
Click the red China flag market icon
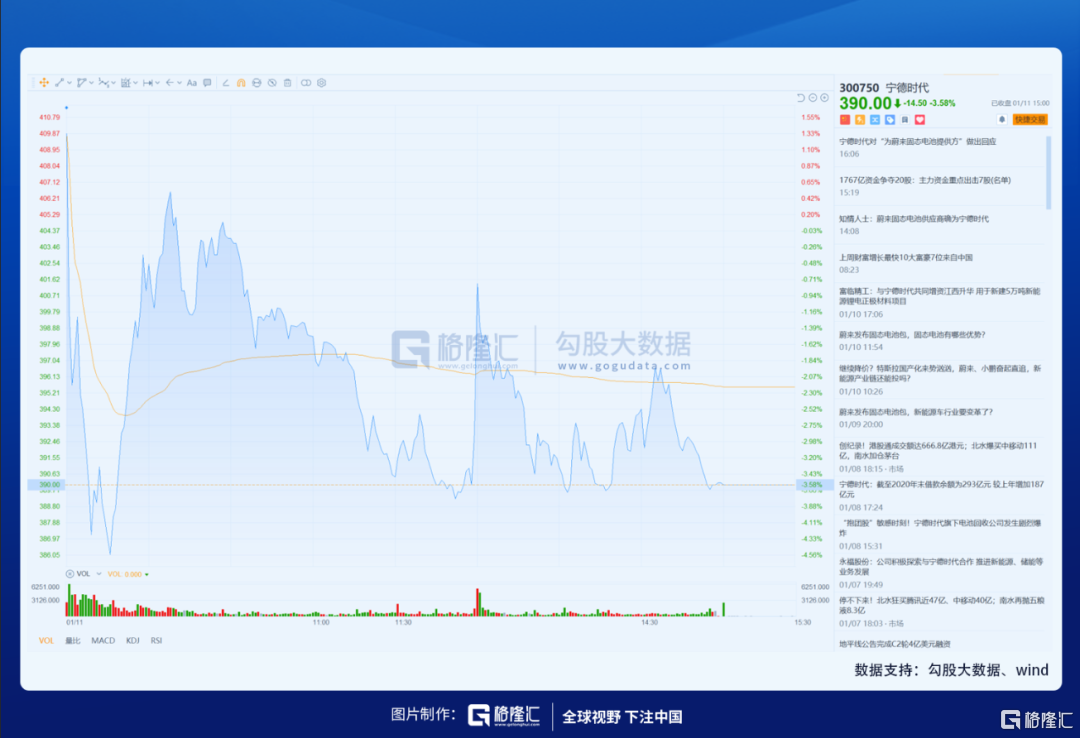(845, 120)
